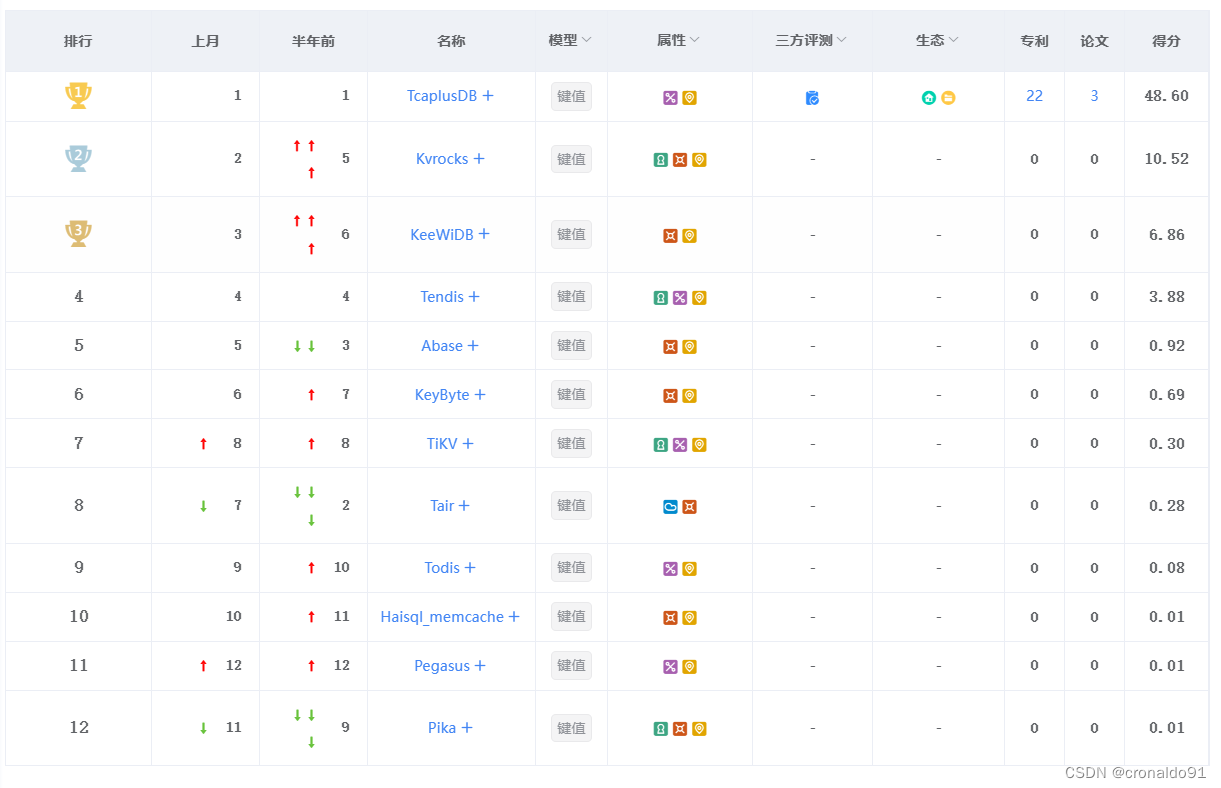
Task: Open the Haisql_memcache database link
Action: click(442, 617)
